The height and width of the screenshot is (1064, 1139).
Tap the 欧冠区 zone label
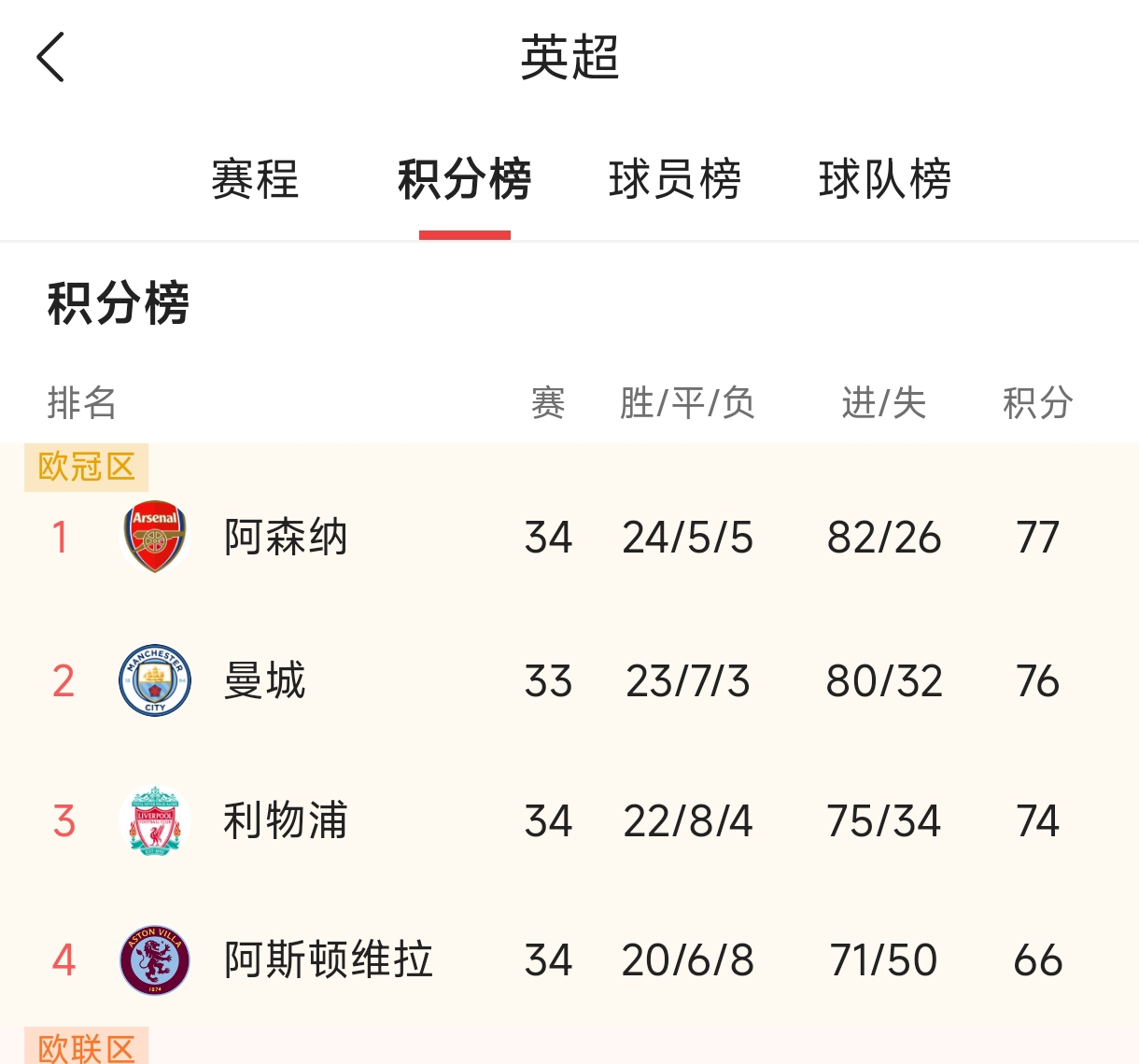87,467
